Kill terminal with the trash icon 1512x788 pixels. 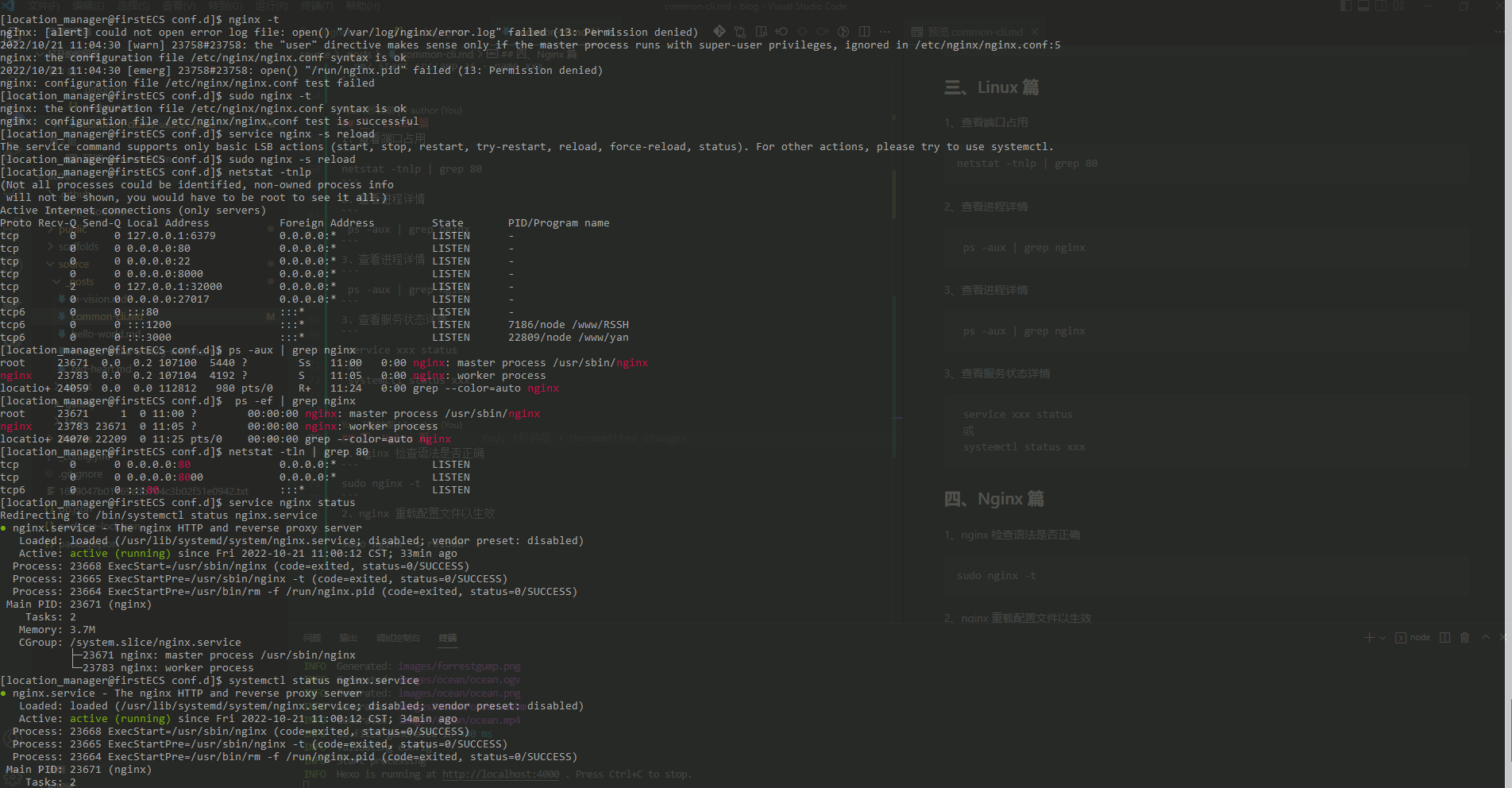pyautogui.click(x=1465, y=638)
